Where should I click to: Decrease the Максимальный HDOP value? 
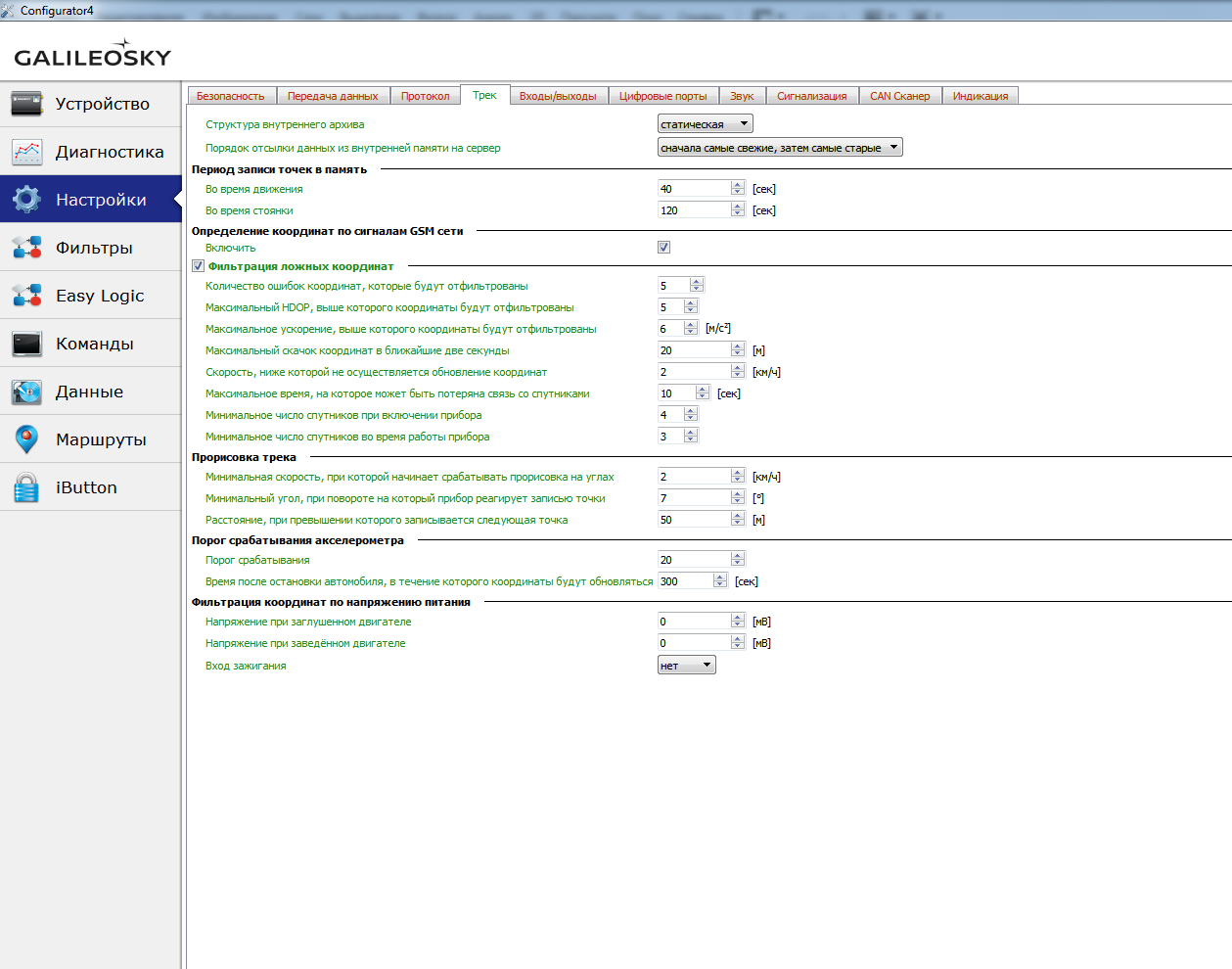[691, 311]
